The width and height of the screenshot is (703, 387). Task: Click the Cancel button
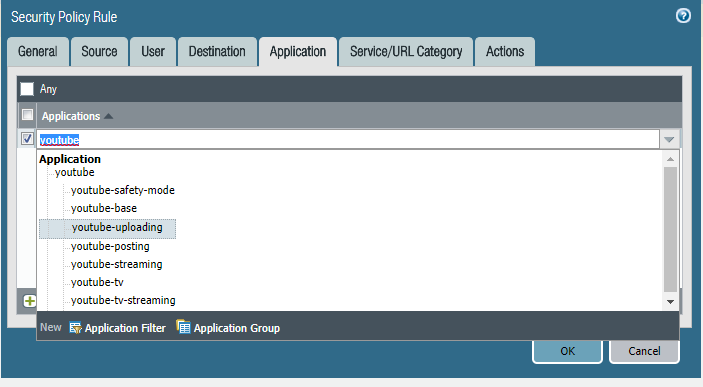click(x=644, y=351)
